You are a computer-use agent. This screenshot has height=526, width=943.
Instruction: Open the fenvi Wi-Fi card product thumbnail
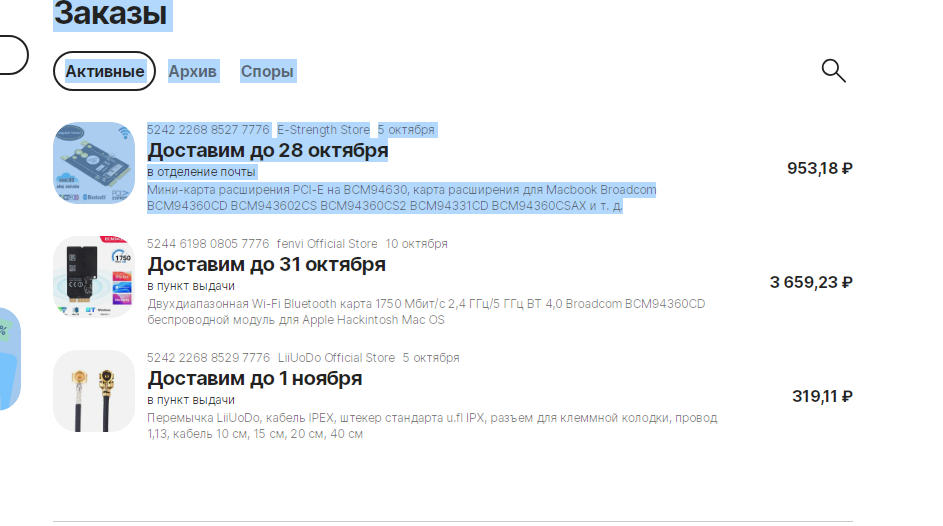pyautogui.click(x=94, y=277)
